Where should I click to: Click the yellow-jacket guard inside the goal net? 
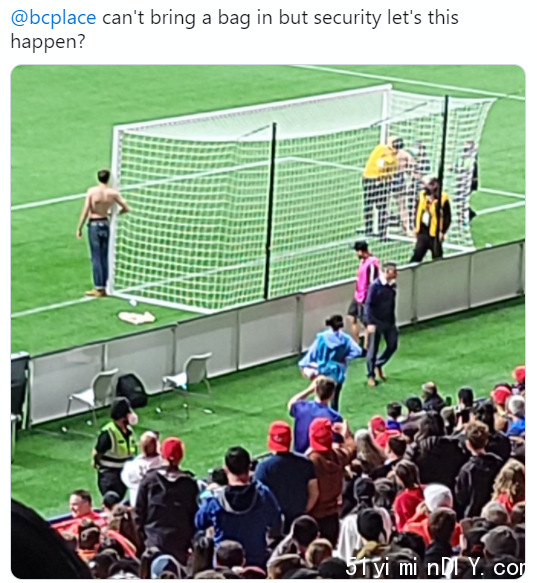379,186
